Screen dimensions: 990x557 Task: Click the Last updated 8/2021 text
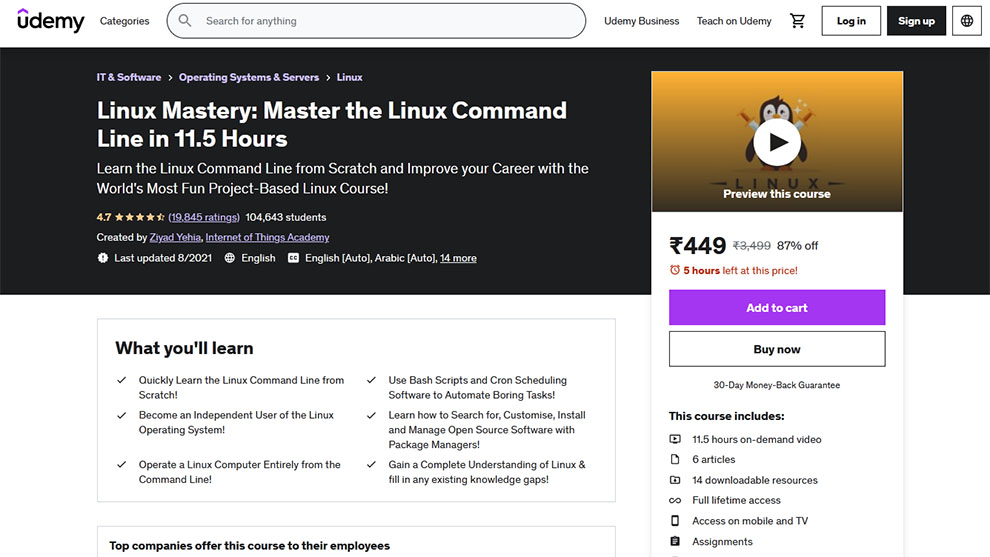163,258
